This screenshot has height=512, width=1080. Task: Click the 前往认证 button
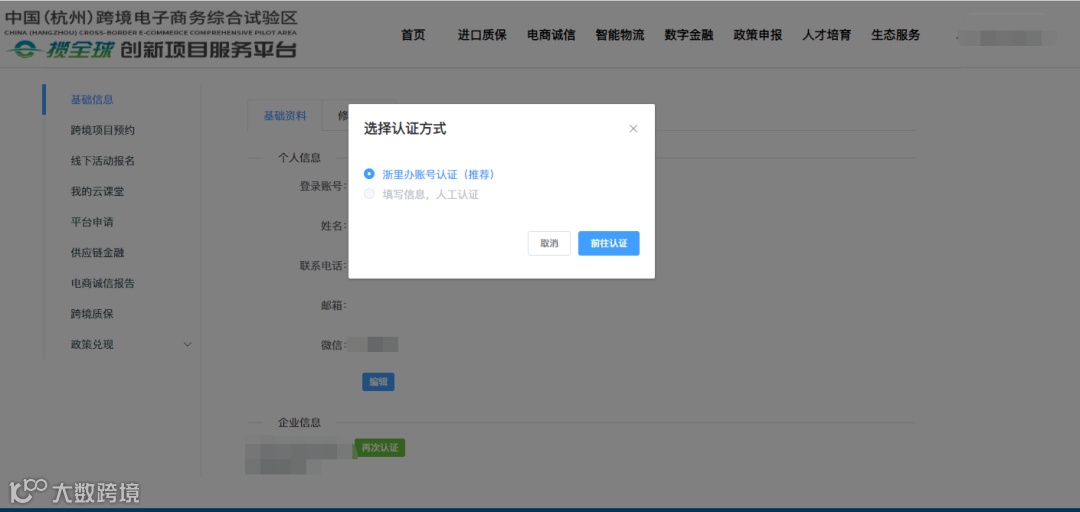click(x=609, y=243)
